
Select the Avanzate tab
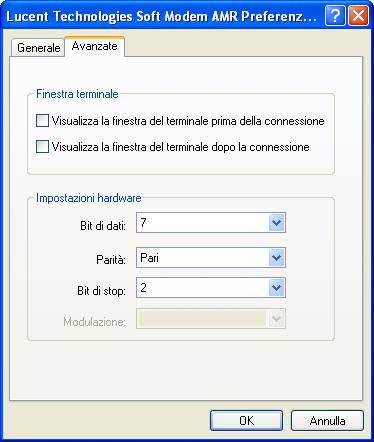pos(95,46)
